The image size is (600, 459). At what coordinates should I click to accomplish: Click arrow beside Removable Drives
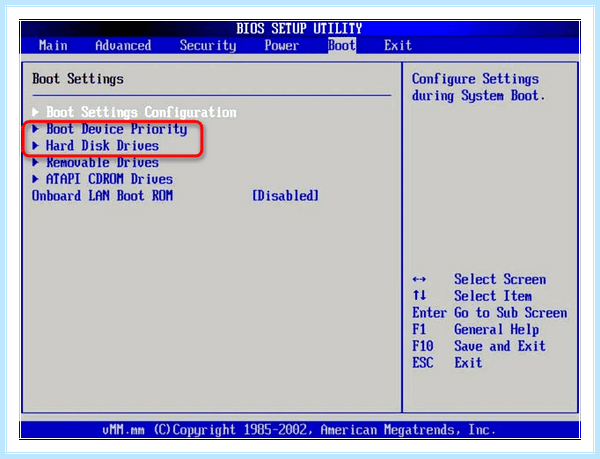point(36,163)
